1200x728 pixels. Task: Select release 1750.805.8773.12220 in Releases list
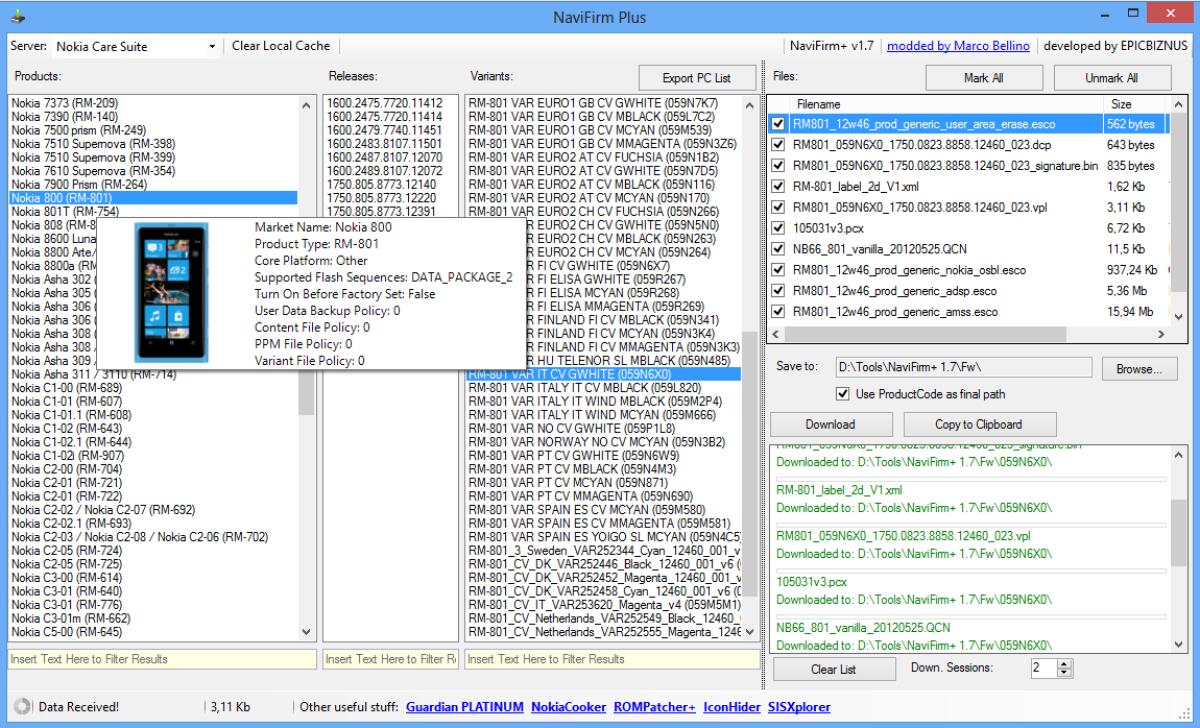pyautogui.click(x=385, y=198)
